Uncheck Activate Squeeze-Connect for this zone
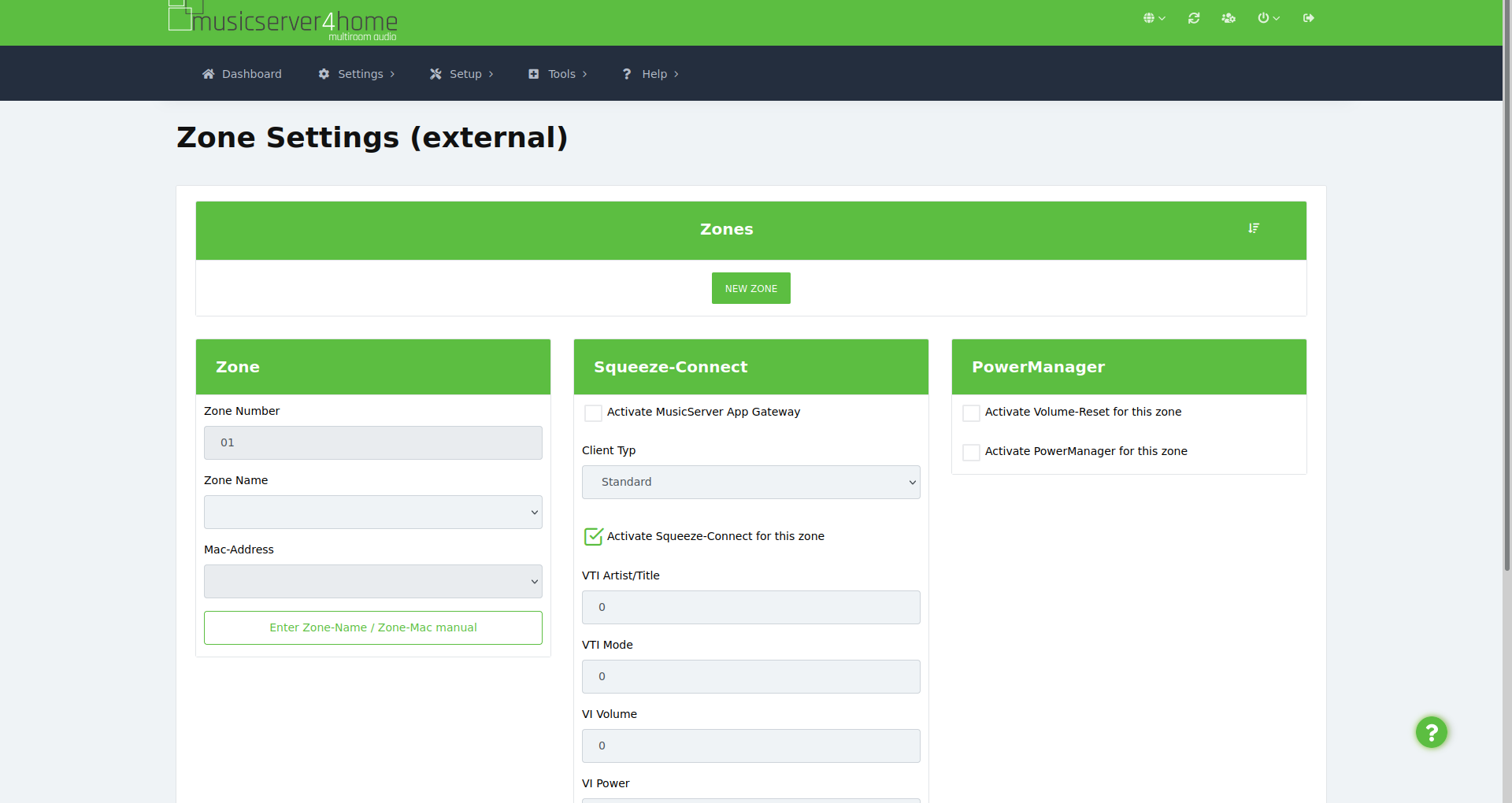Image resolution: width=1512 pixels, height=803 pixels. tap(594, 537)
